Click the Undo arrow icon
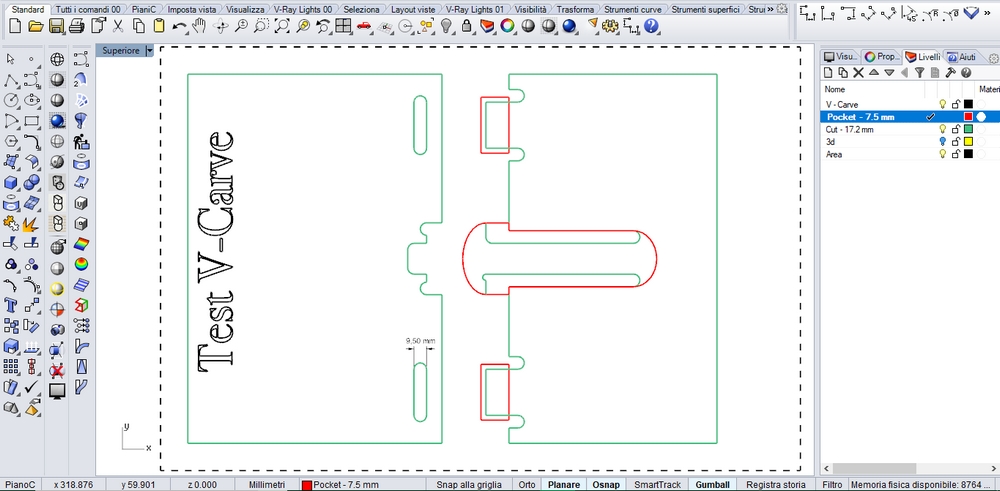This screenshot has height=491, width=1000. tap(179, 26)
